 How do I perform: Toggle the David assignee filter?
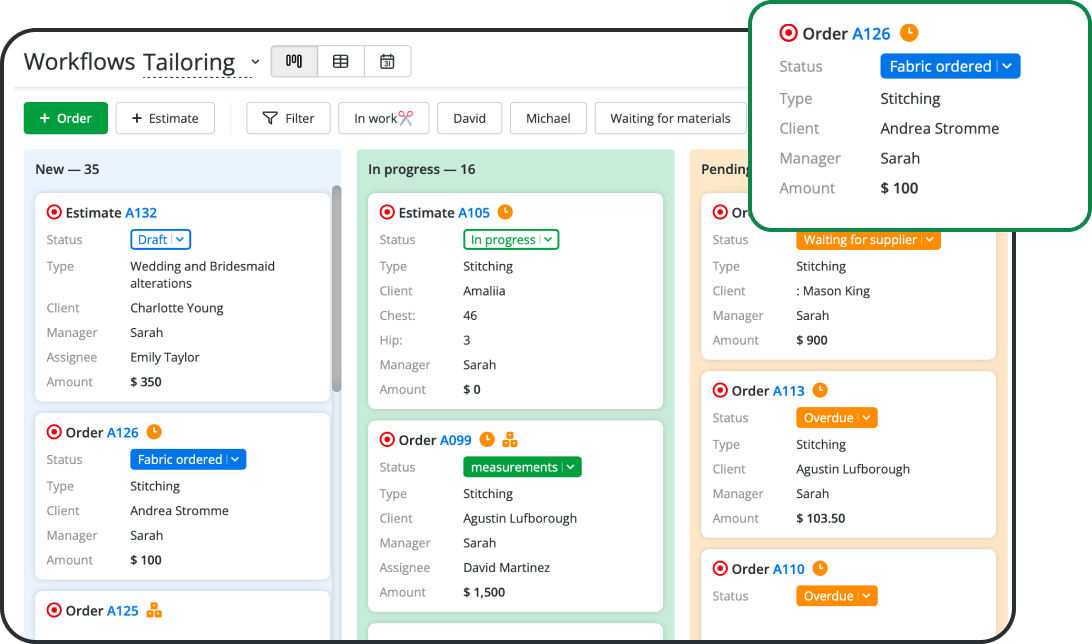coord(469,118)
